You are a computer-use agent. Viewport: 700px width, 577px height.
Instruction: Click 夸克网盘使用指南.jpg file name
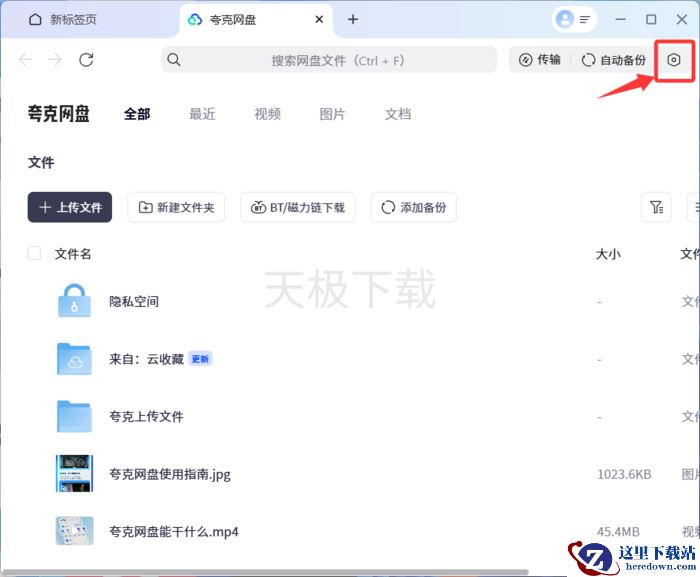click(x=170, y=474)
